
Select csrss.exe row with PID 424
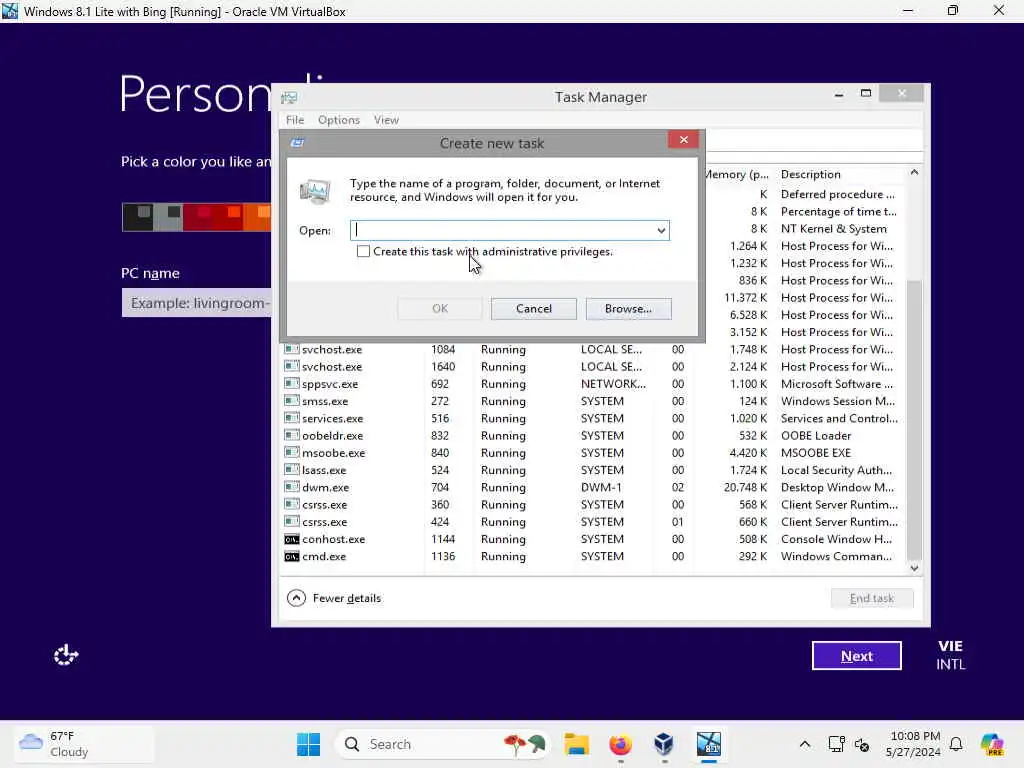coord(591,522)
